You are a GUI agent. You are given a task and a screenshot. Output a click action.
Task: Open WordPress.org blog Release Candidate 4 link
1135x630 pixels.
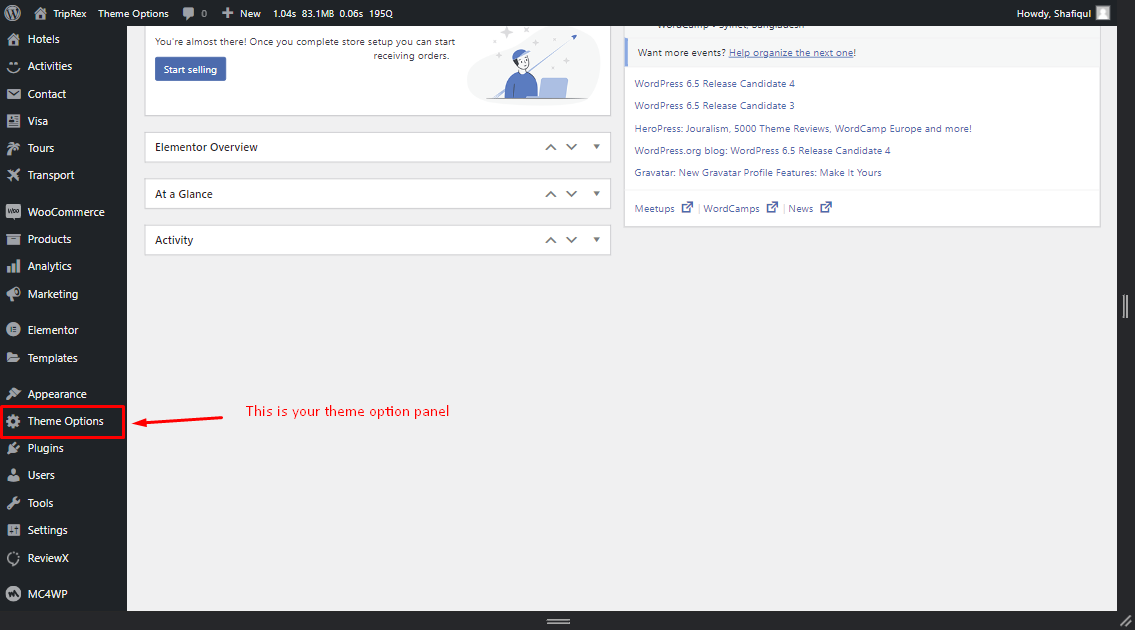tap(762, 151)
